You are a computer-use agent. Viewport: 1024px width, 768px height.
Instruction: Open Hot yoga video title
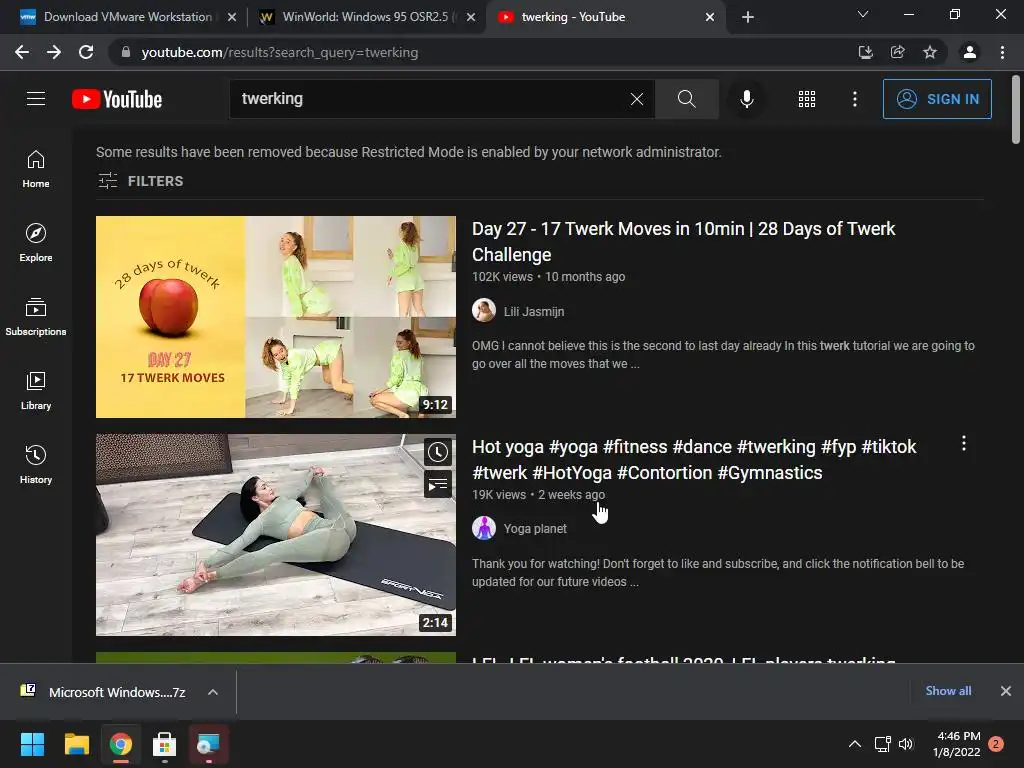694,460
